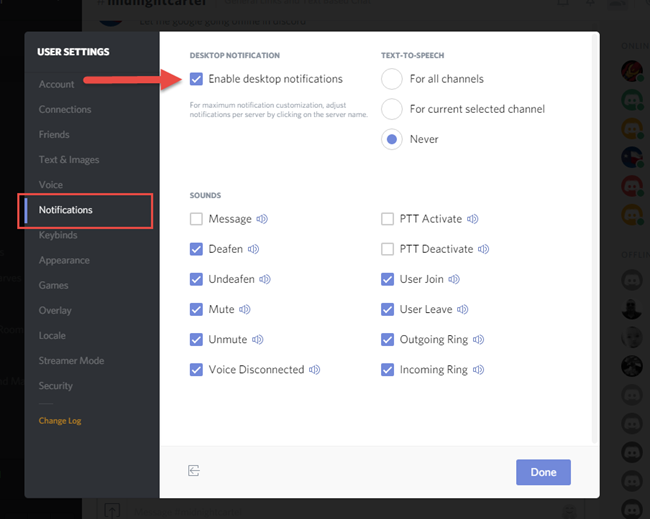Uncheck the Voice Disconnected checkbox
The width and height of the screenshot is (650, 519).
click(x=196, y=370)
